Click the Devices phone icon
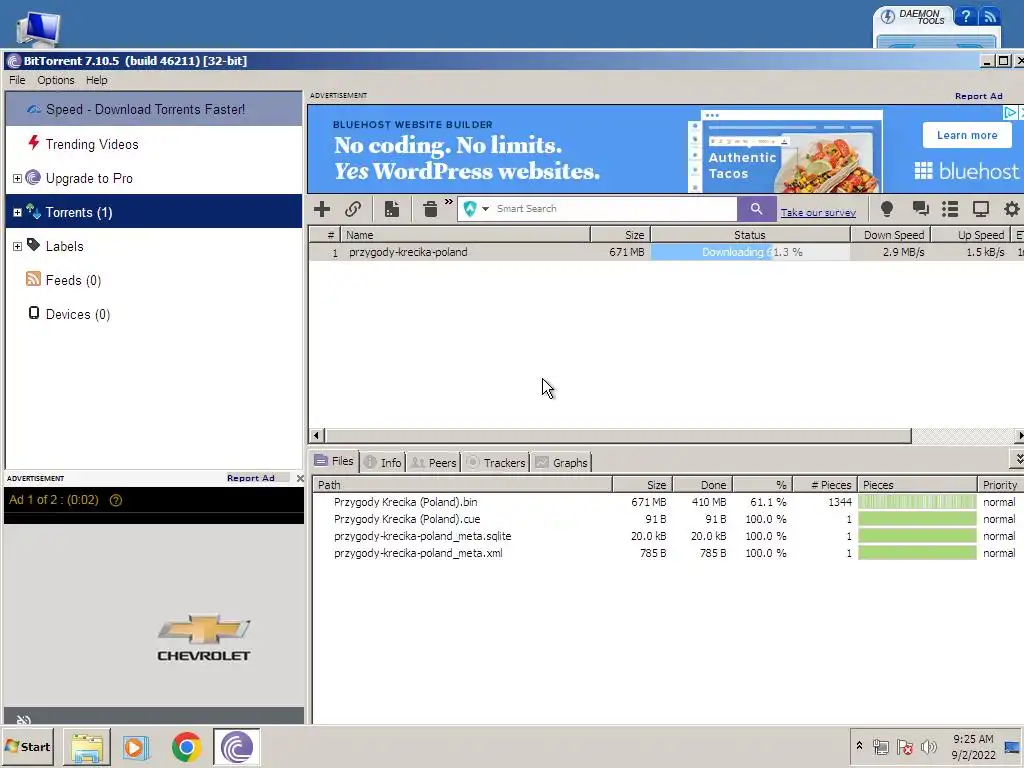 pos(34,313)
